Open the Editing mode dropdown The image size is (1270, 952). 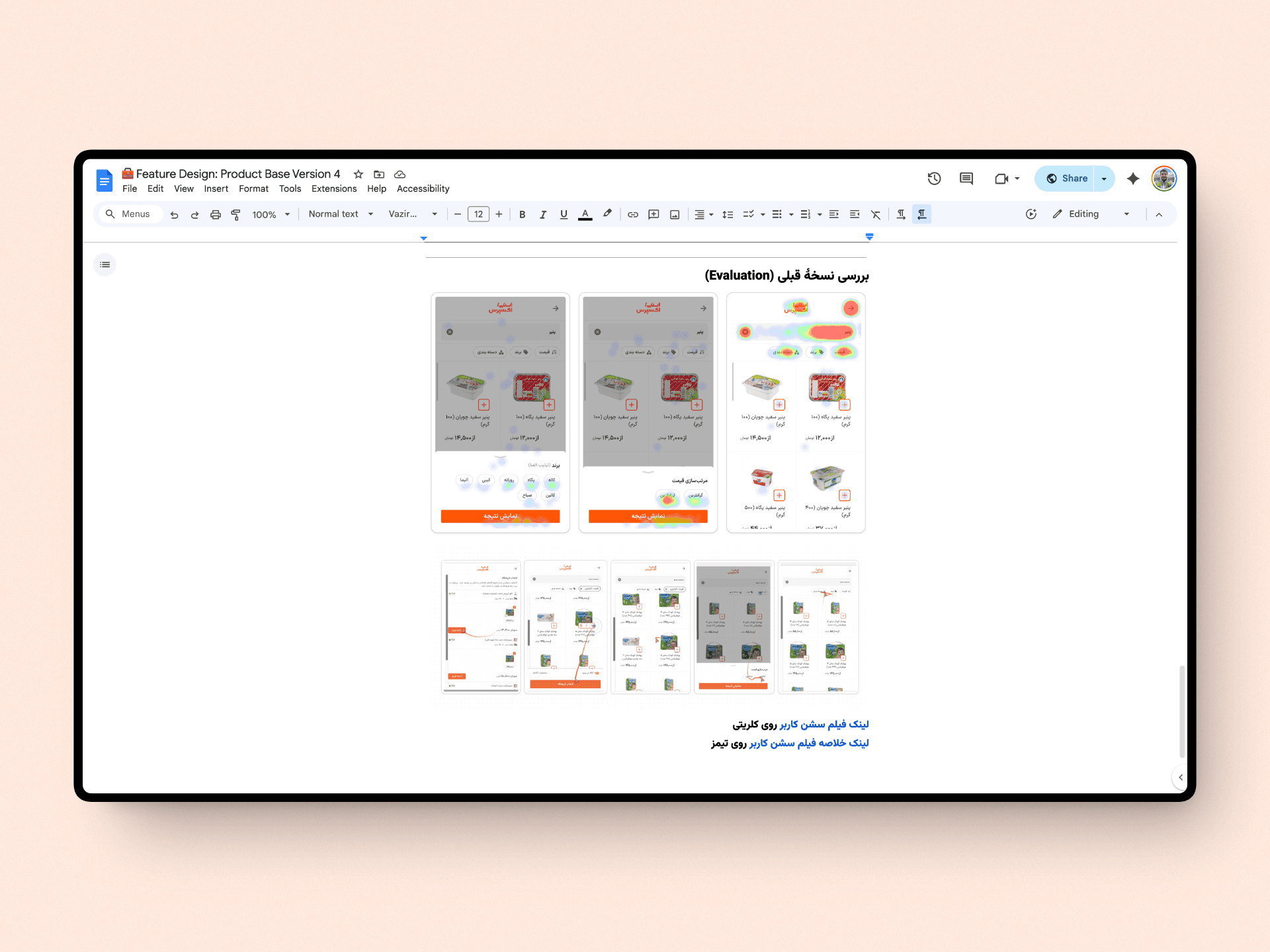[x=1091, y=214]
